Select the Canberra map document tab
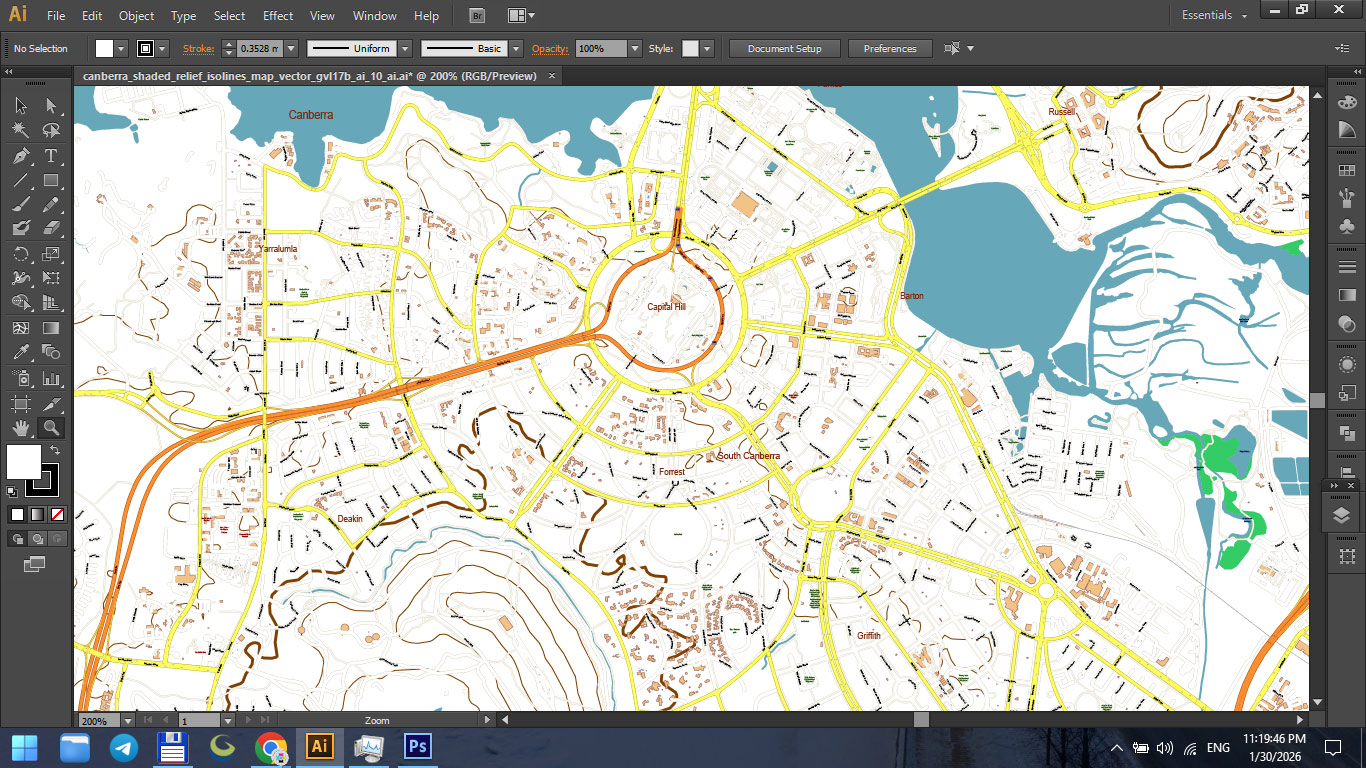Screen dimensions: 1366x768 coord(310,74)
